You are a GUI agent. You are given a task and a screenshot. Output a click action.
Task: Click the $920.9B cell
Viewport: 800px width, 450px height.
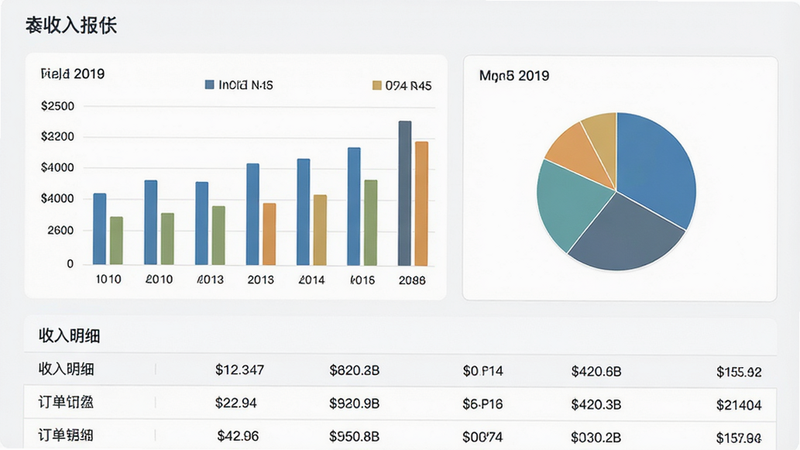354,404
